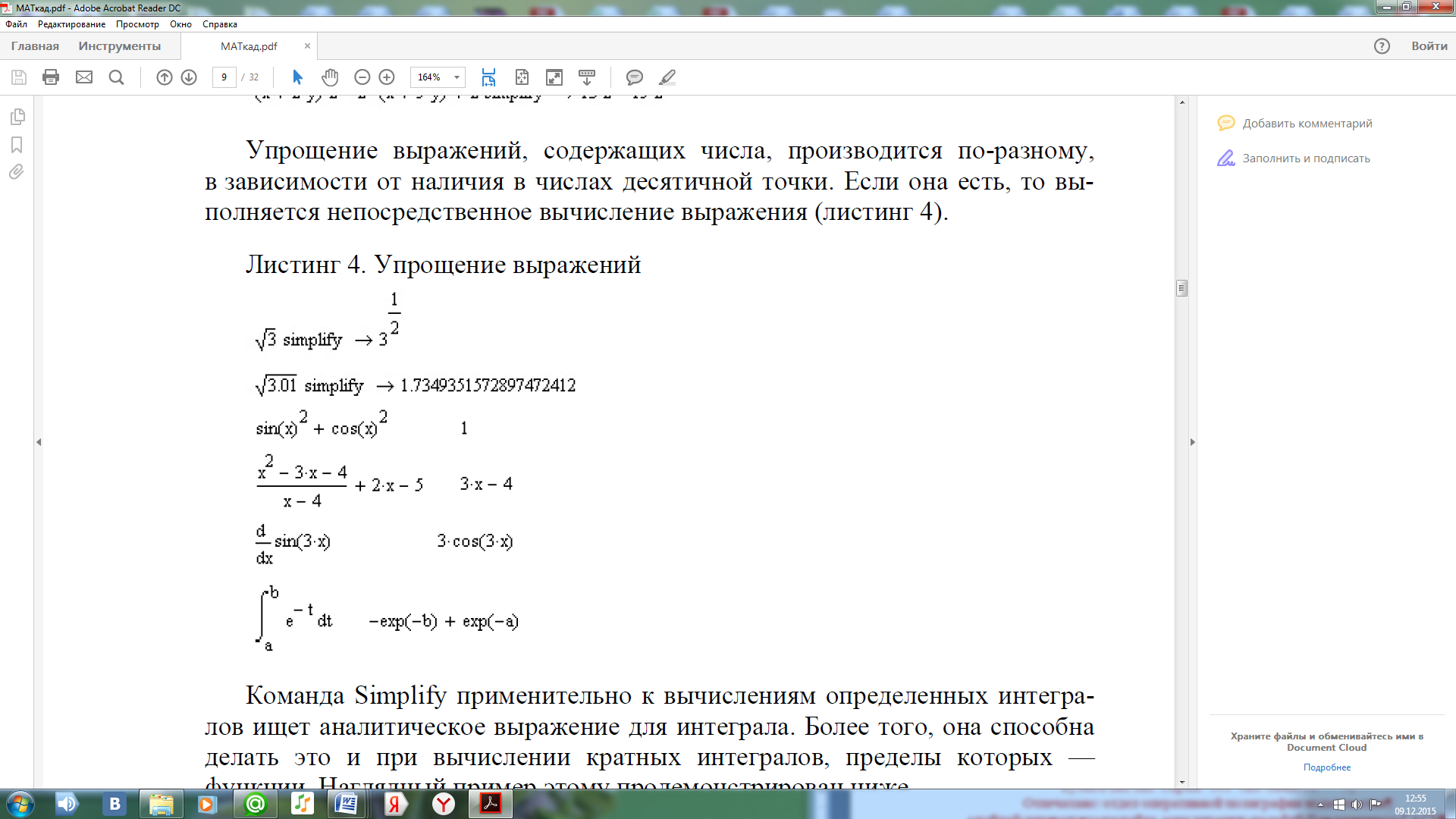Click the system tray volume icon
This screenshot has width=1456, height=819.
point(1357,805)
